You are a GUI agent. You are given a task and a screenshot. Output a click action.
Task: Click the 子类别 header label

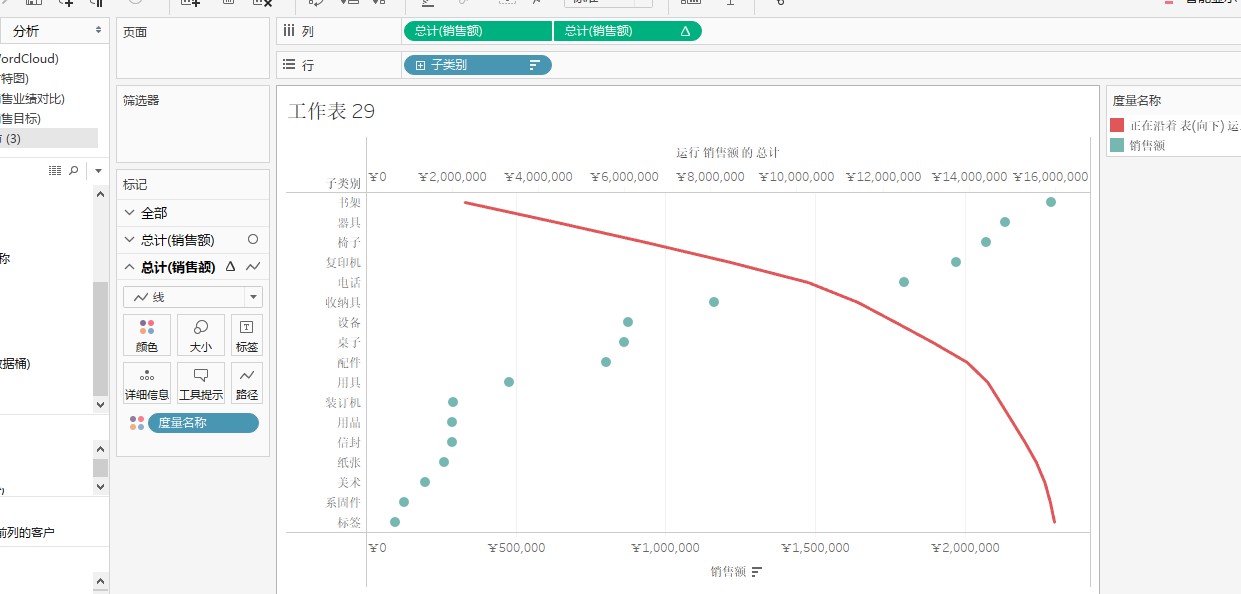pos(344,184)
